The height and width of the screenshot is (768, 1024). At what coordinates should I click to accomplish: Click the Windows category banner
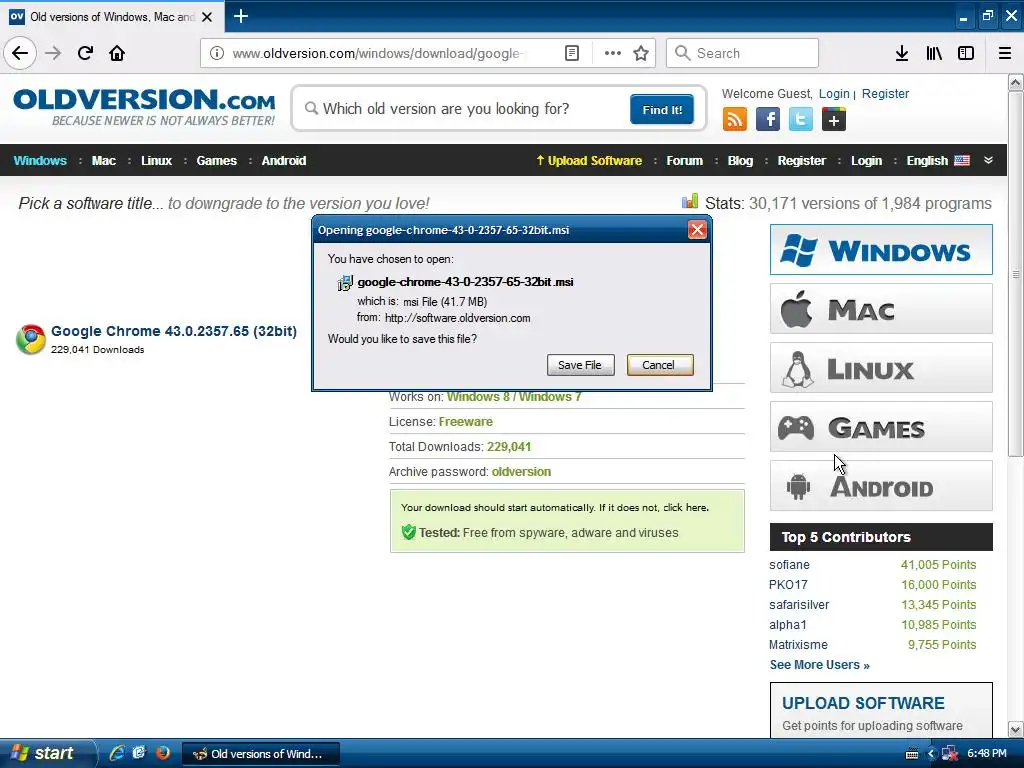881,249
